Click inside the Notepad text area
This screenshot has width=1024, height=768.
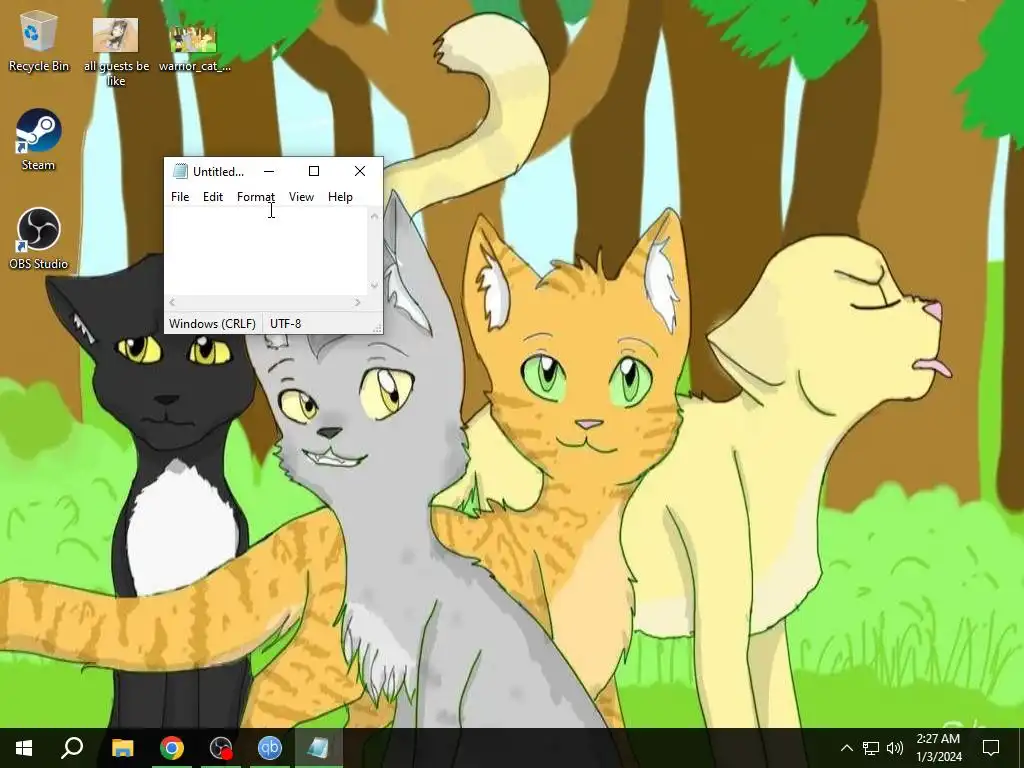point(266,251)
